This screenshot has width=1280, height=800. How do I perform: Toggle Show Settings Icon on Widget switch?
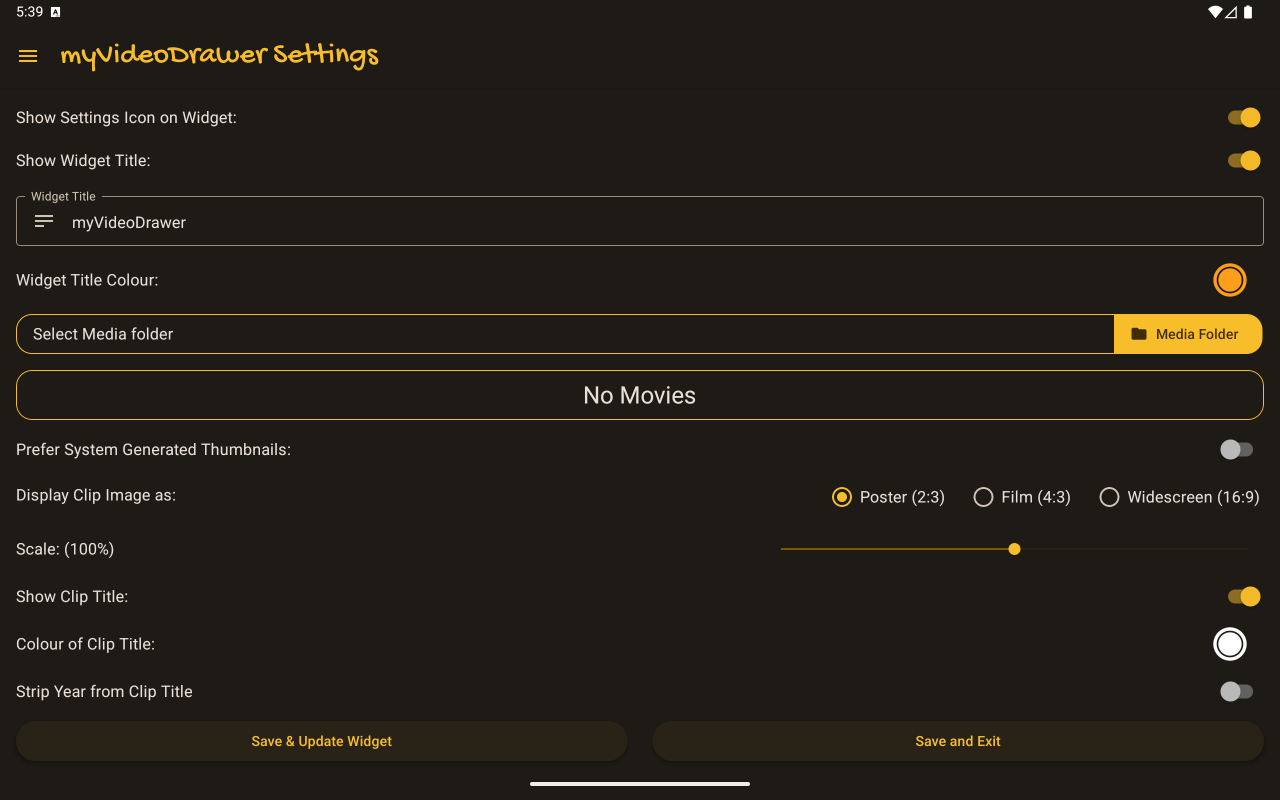pos(1243,118)
